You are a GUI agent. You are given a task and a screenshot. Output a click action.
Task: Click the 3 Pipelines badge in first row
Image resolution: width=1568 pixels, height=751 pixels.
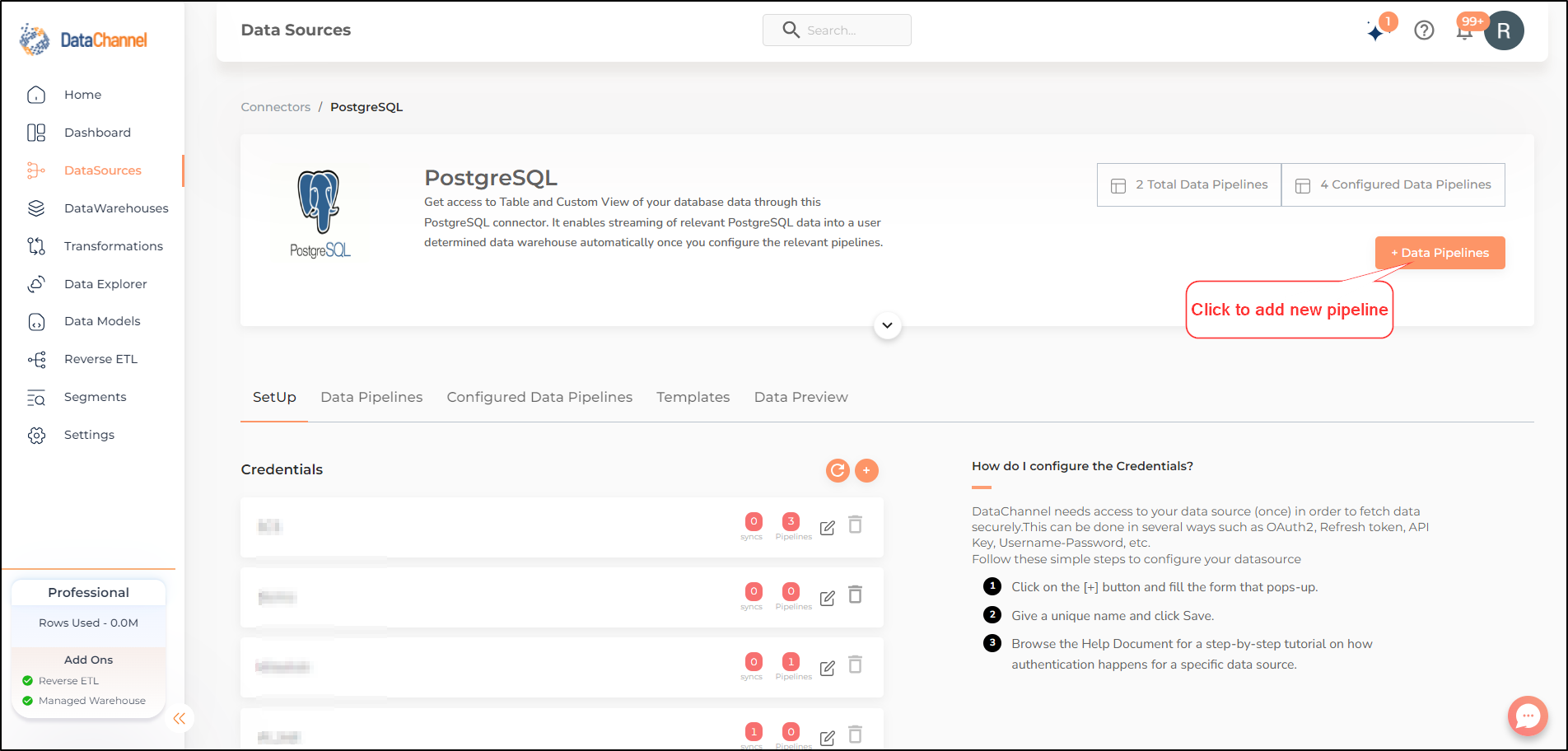pyautogui.click(x=791, y=521)
